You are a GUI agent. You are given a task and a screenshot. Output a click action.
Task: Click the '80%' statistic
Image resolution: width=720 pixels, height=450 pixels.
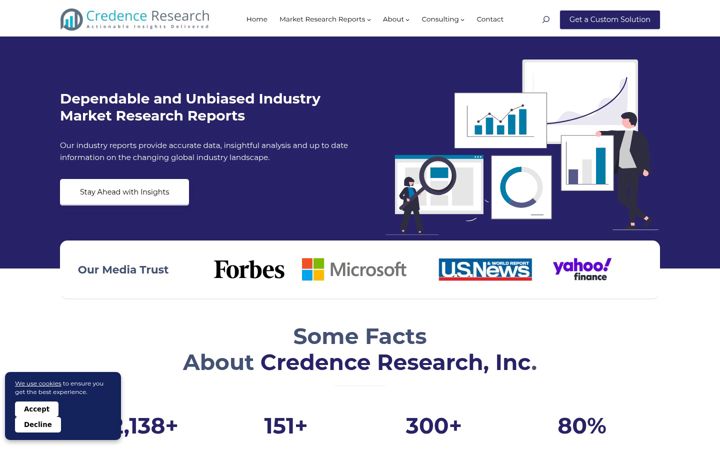point(582,426)
